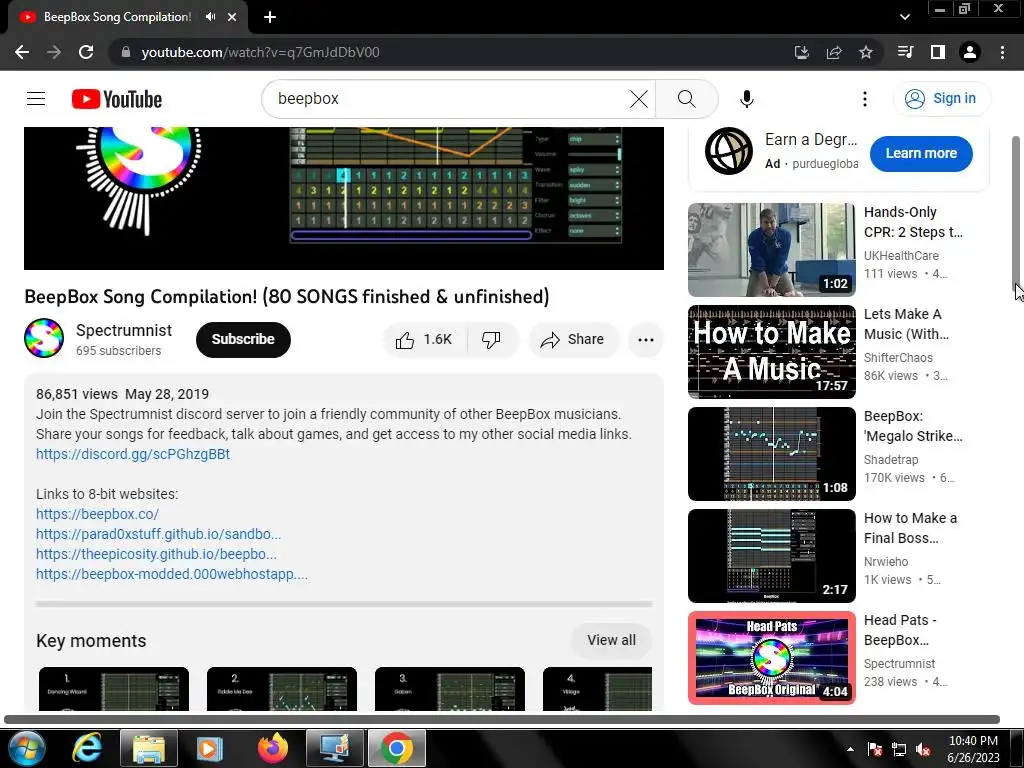Open Windows Explorer folder in taskbar
The height and width of the screenshot is (768, 1024).
tap(149, 748)
